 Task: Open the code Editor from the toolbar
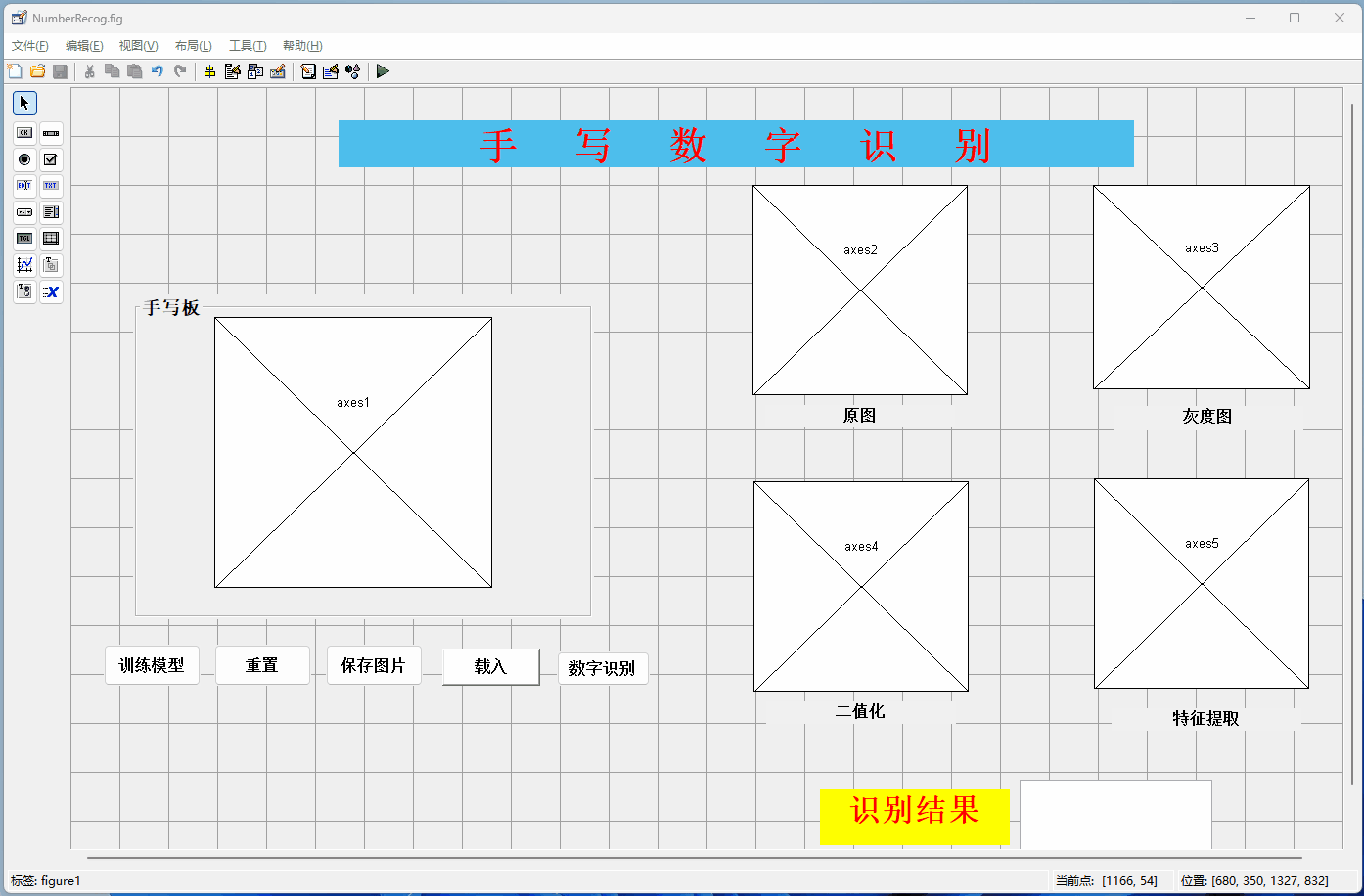point(308,71)
